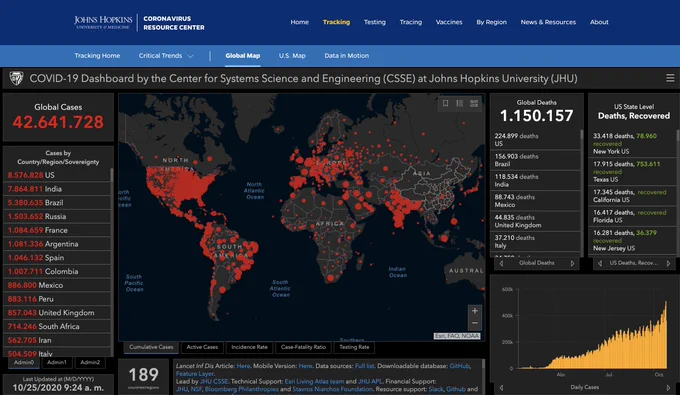680x395 pixels.
Task: Go to Tracking Home
Action: (97, 55)
